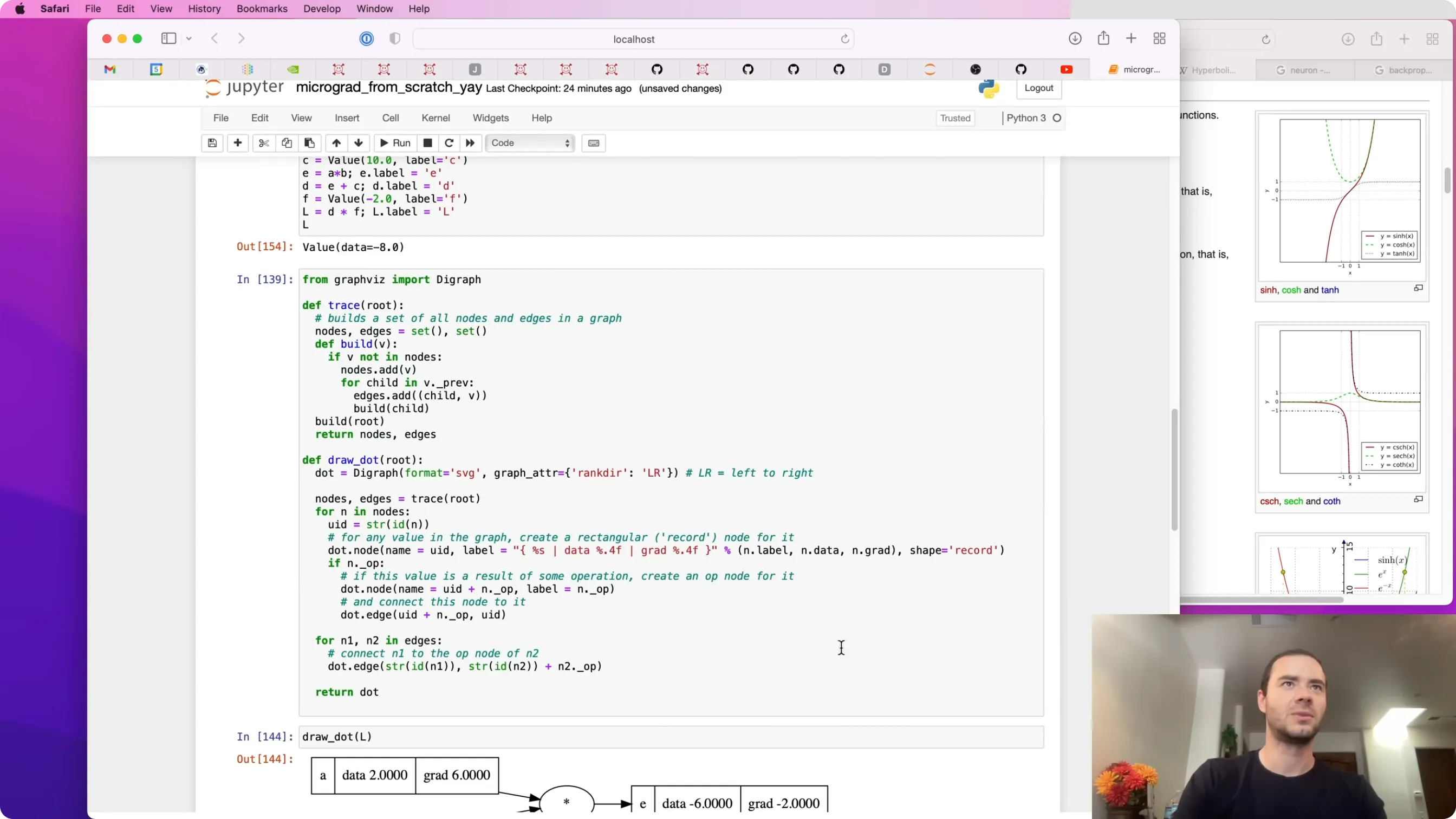1456x819 pixels.
Task: Expand sidebar options chevron next to sidebar icon
Action: coord(189,38)
